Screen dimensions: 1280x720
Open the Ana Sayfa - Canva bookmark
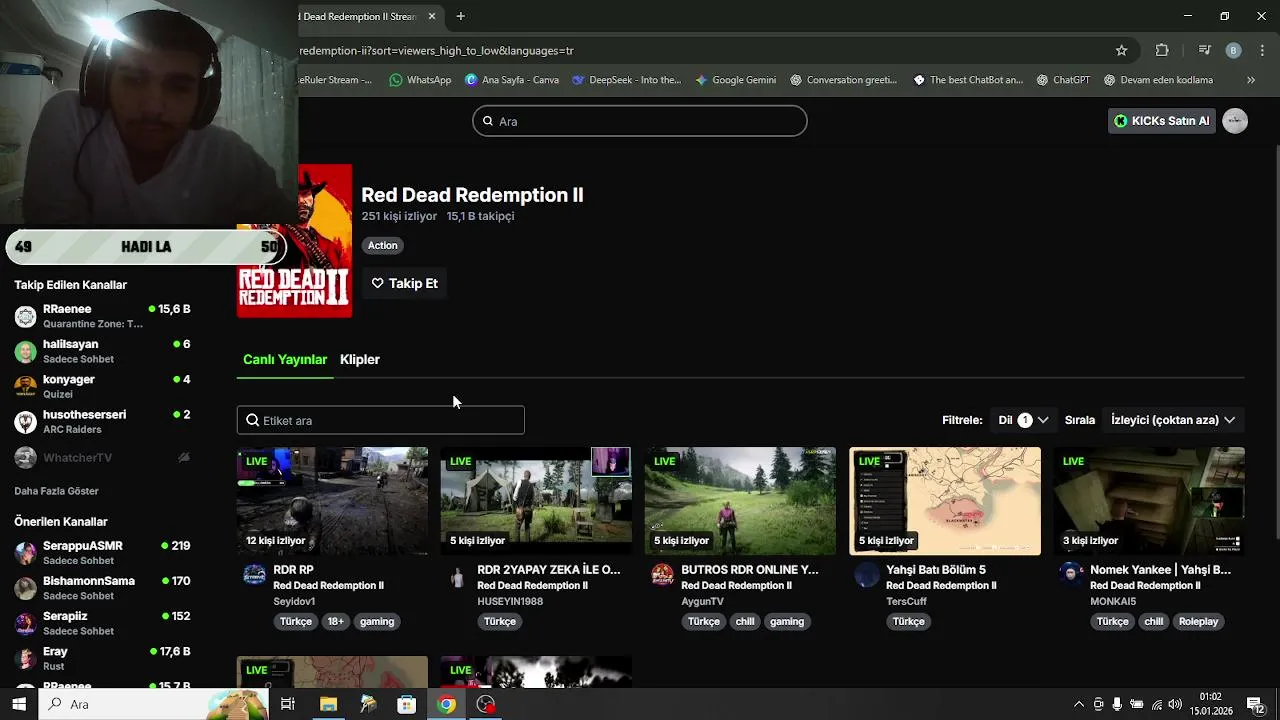click(511, 80)
